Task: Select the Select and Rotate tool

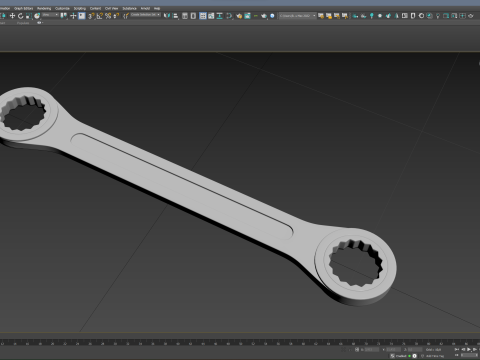Action: pyautogui.click(x=20, y=16)
